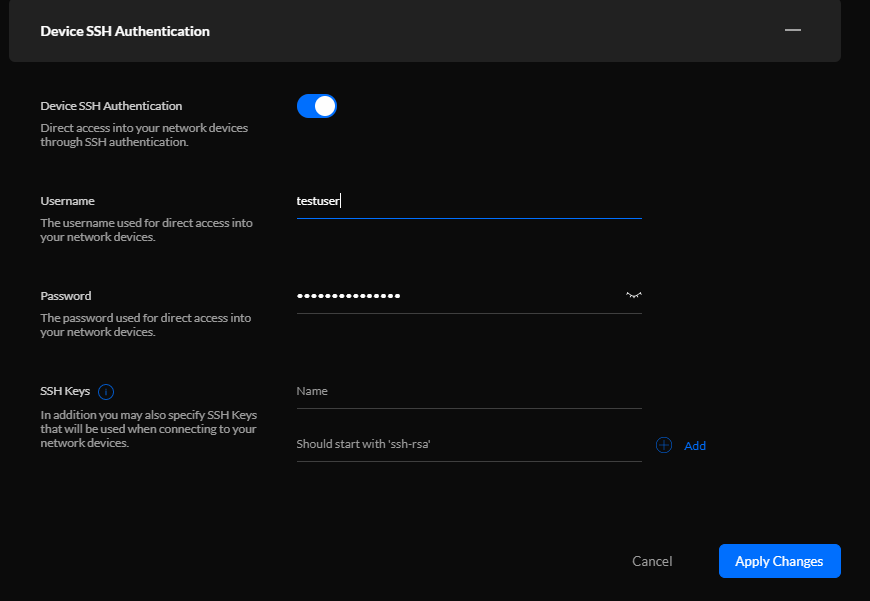Click the Add link for SSH keys
870x601 pixels.
(x=695, y=446)
